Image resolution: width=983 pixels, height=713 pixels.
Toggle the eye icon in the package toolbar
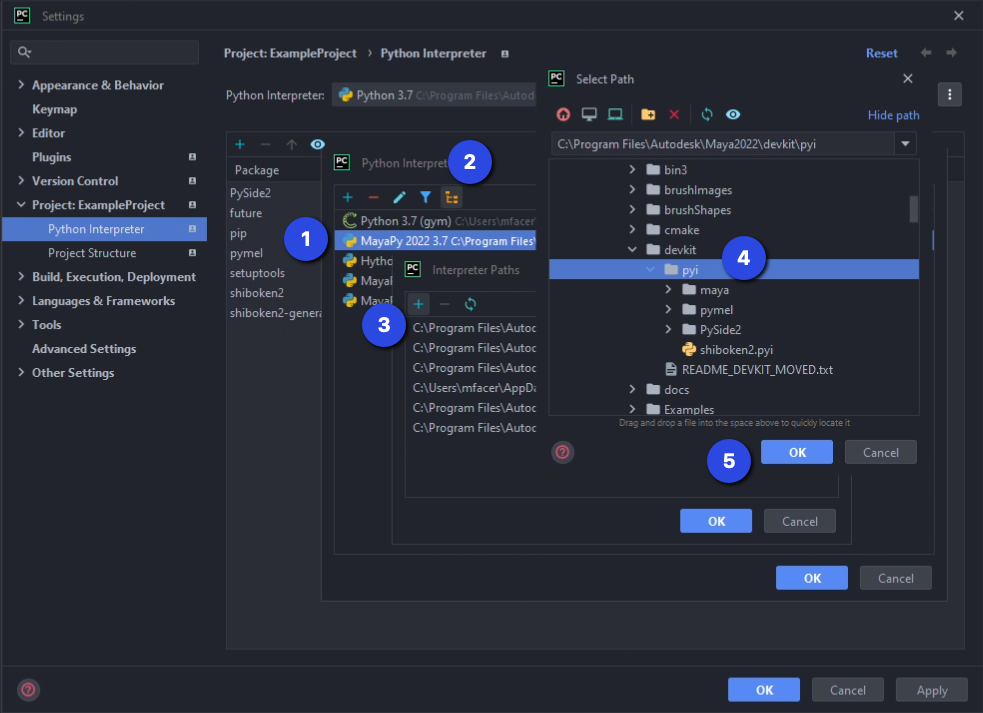tap(317, 144)
